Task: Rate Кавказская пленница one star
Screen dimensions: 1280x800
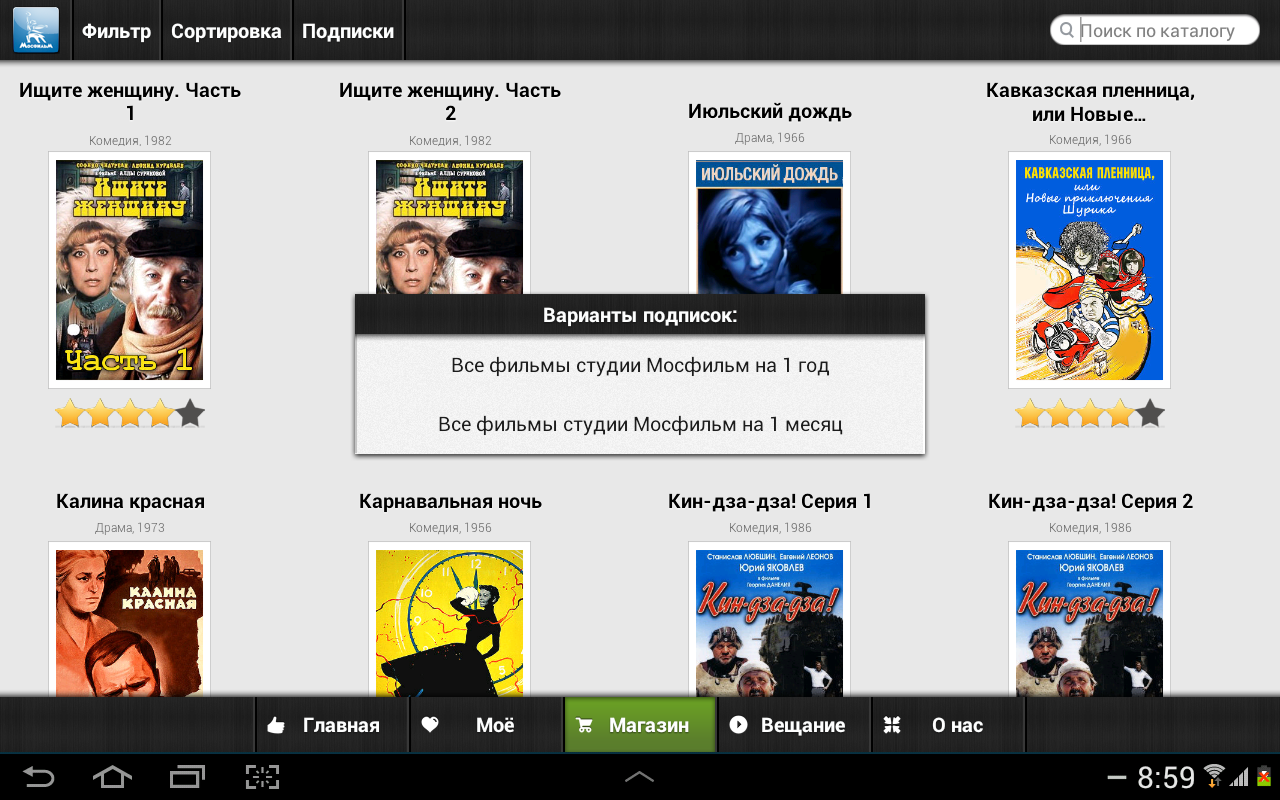Action: 1029,413
